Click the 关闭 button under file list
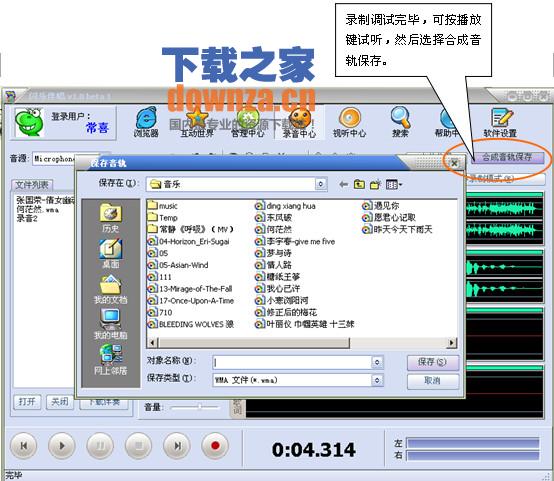This screenshot has width=554, height=481. pyautogui.click(x=60, y=402)
